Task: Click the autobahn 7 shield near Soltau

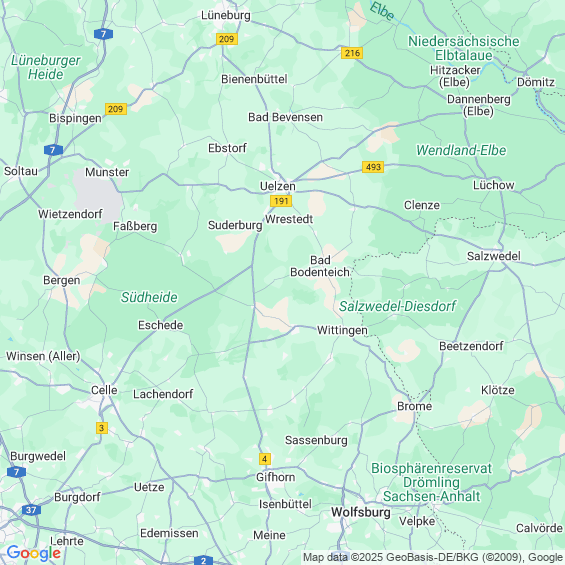Action: coord(53,150)
